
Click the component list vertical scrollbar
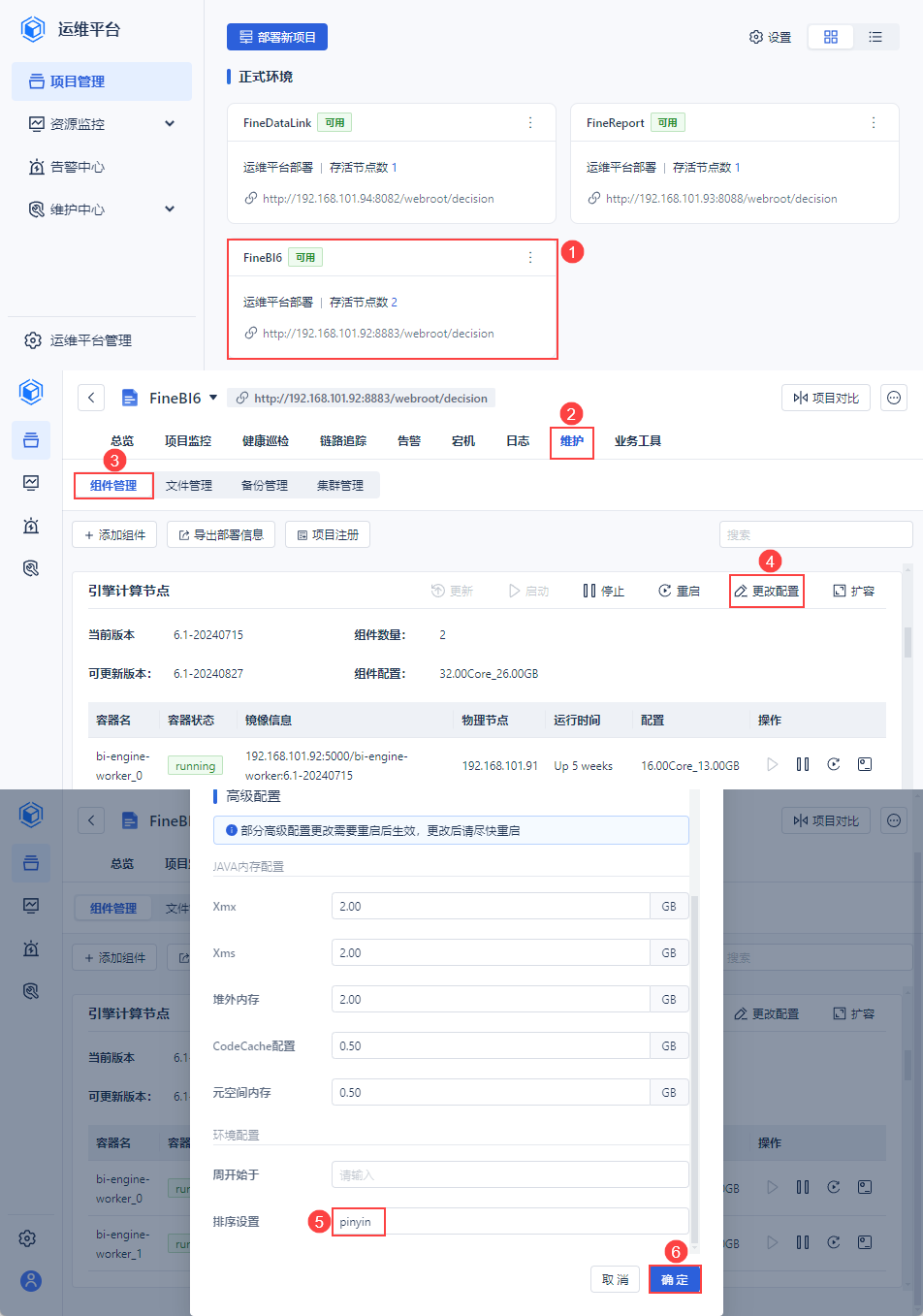coord(907,641)
